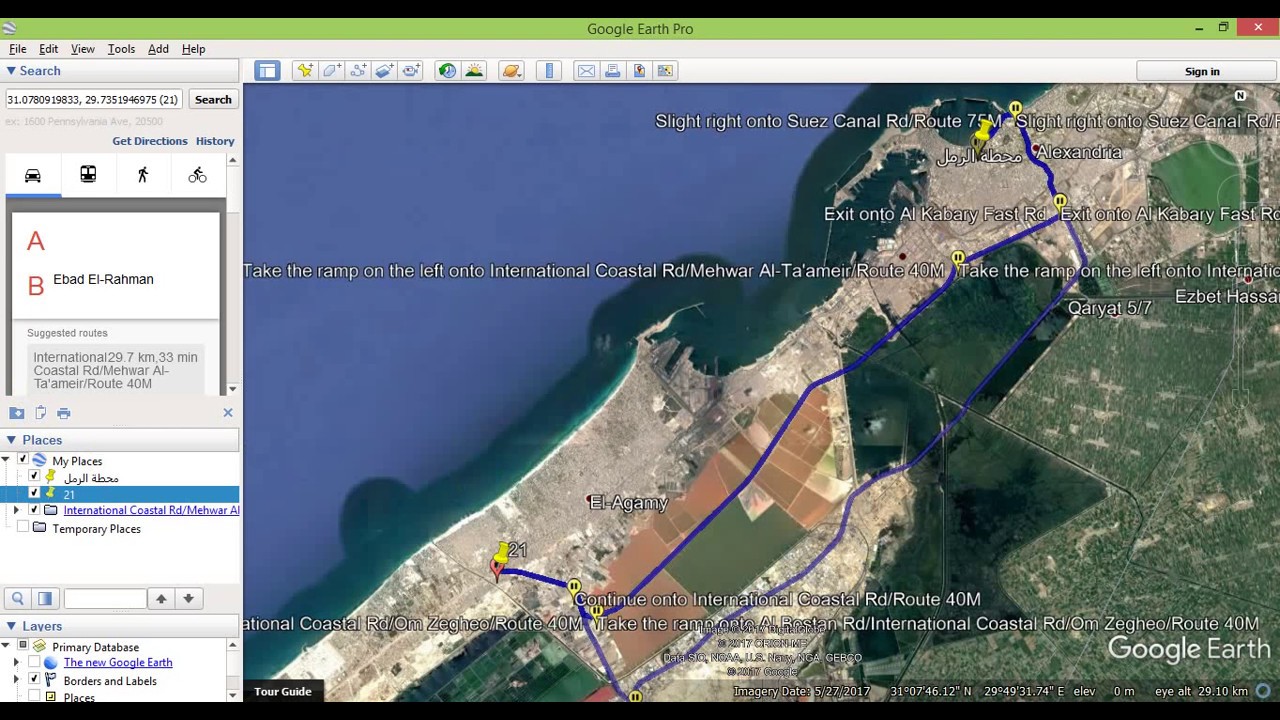Open the Edit menu
This screenshot has height=720, width=1280.
(48, 48)
